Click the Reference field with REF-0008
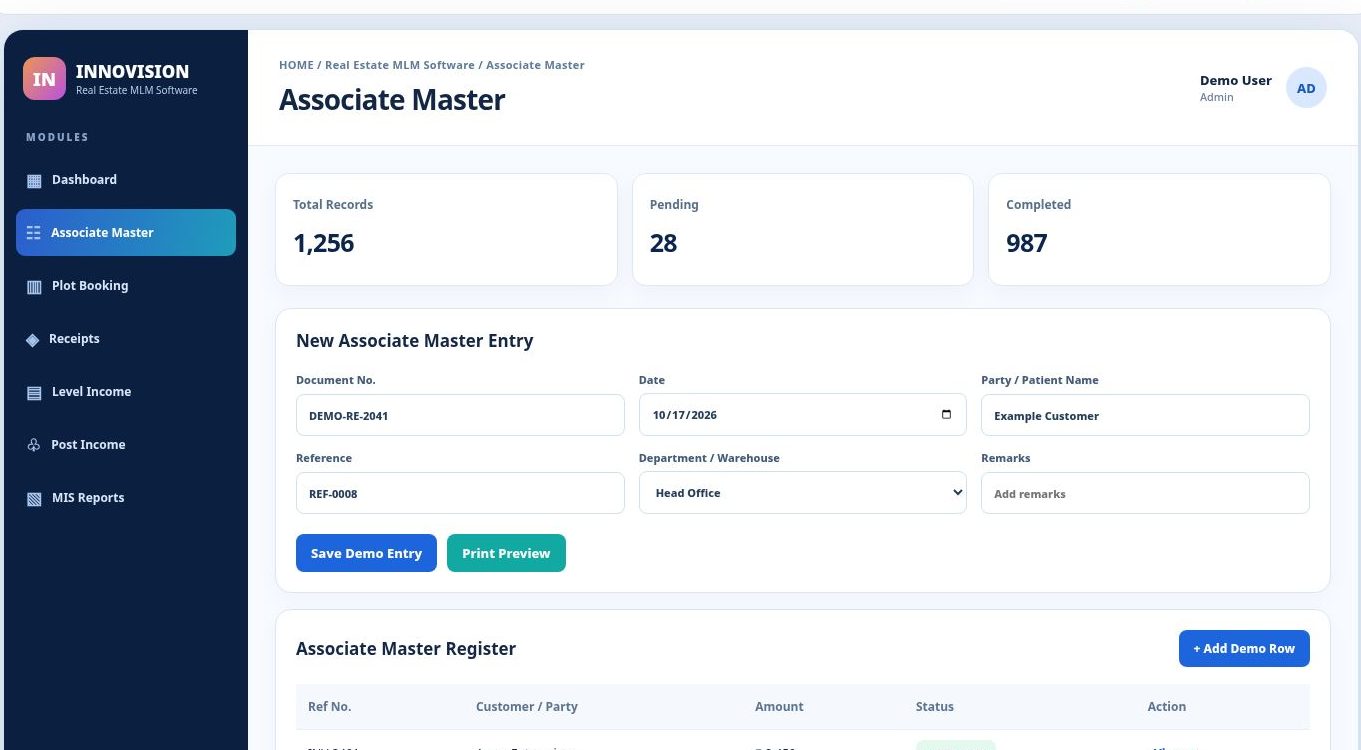This screenshot has height=750, width=1361. [460, 493]
